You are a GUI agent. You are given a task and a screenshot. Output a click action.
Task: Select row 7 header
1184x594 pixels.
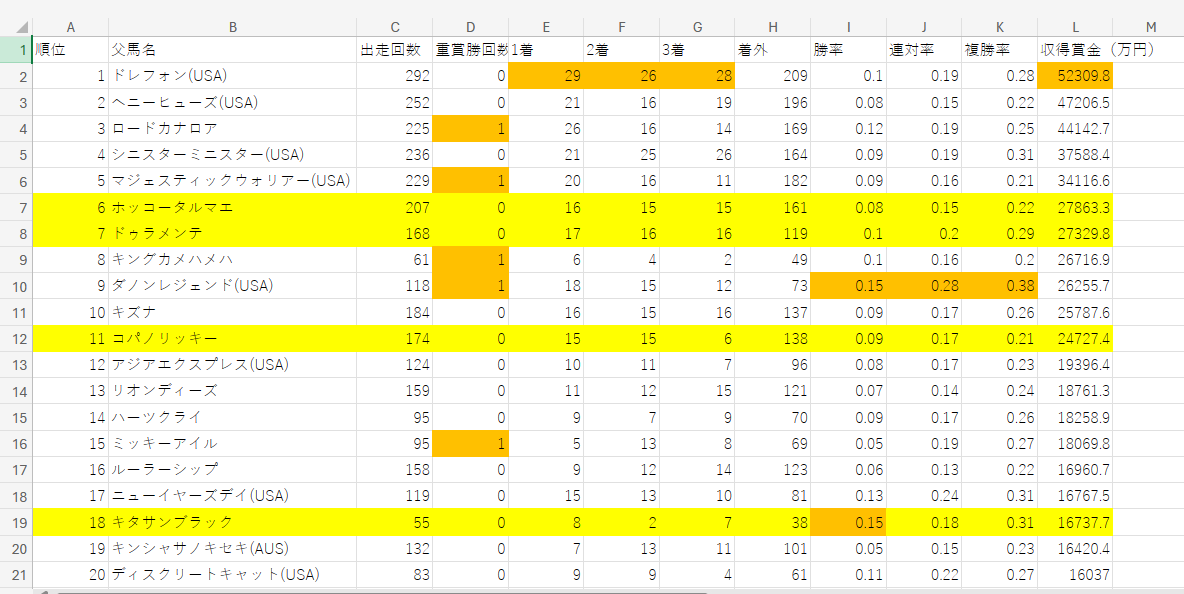click(x=16, y=207)
